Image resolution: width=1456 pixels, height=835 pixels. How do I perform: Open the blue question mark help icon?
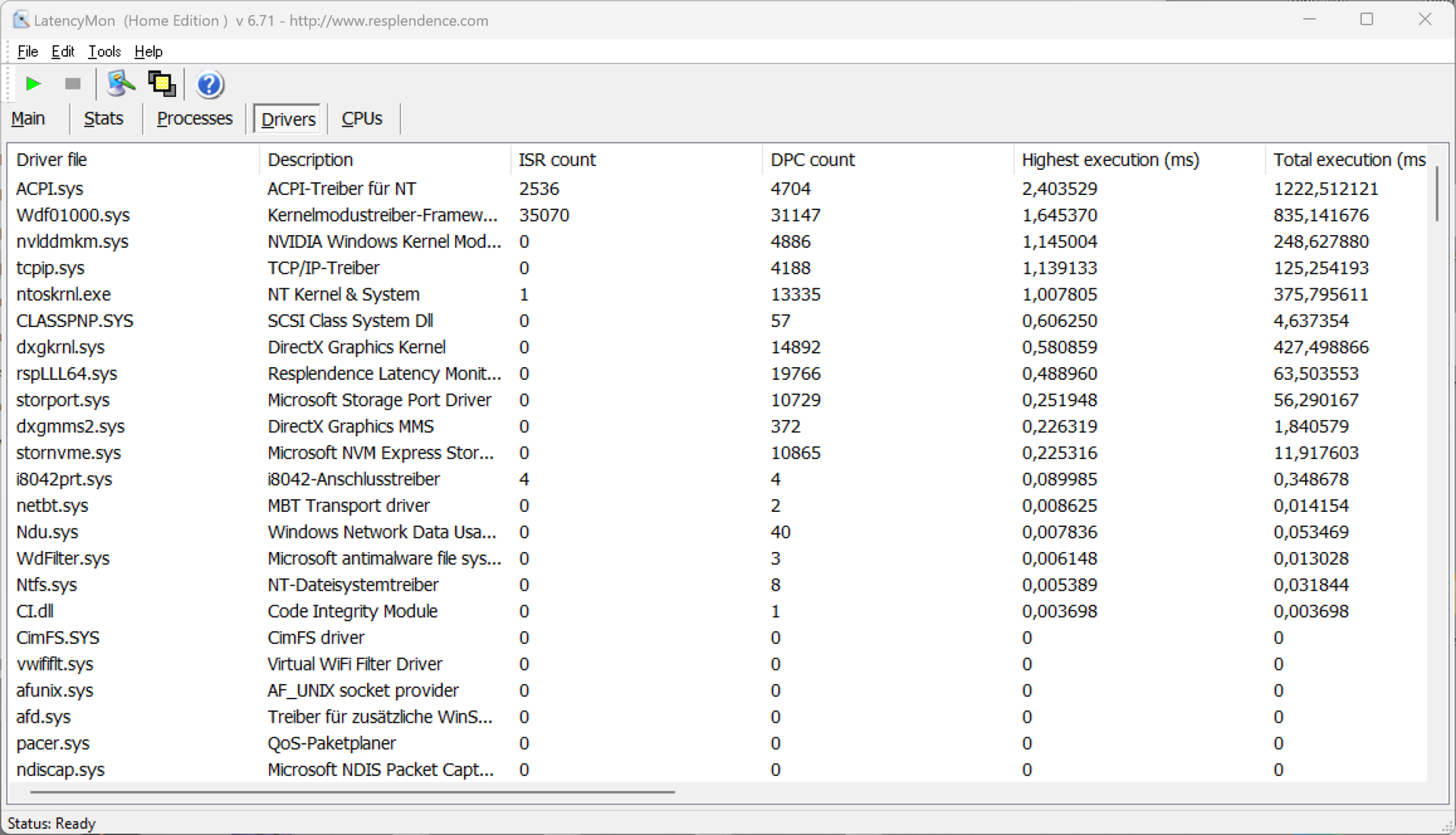[209, 84]
